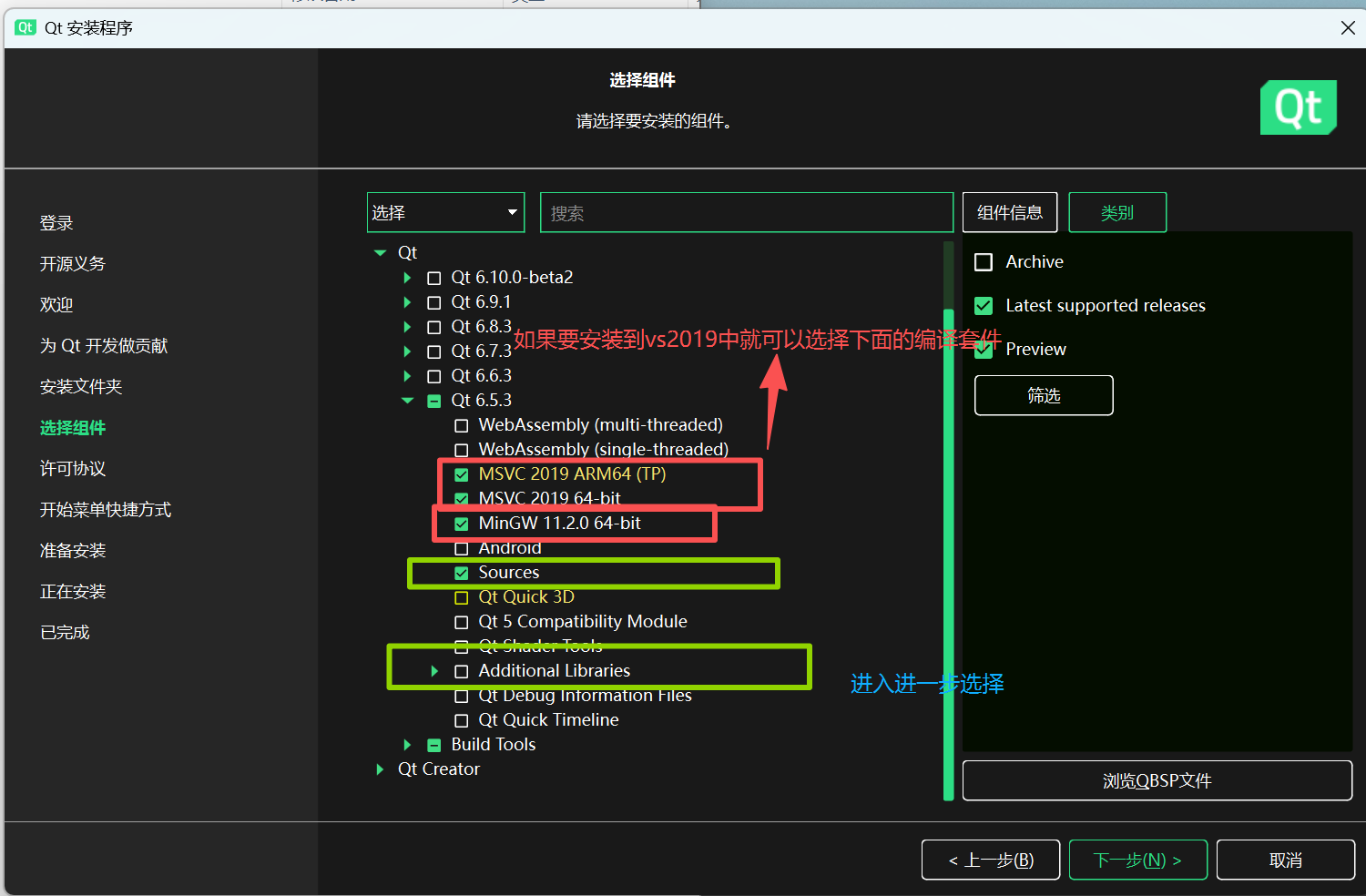1366x896 pixels.
Task: Select the 许可协议 sidebar step
Action: 73,469
